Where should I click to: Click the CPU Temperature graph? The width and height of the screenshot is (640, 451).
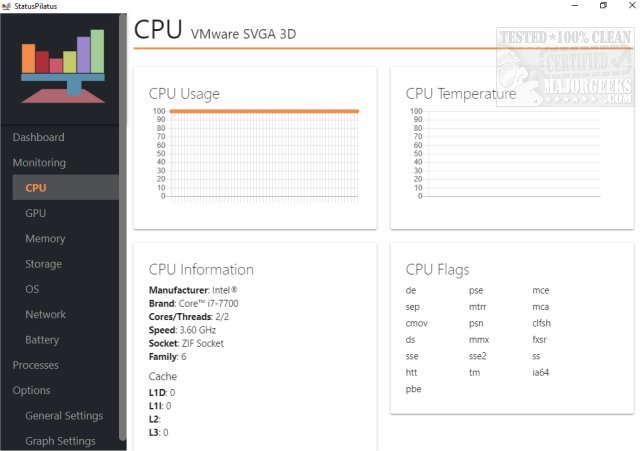(510, 154)
